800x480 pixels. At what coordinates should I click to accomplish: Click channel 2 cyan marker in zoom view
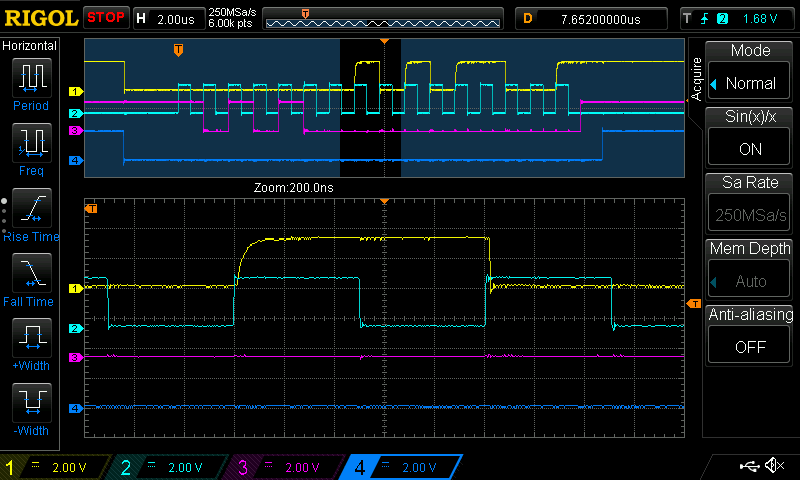tap(76, 329)
